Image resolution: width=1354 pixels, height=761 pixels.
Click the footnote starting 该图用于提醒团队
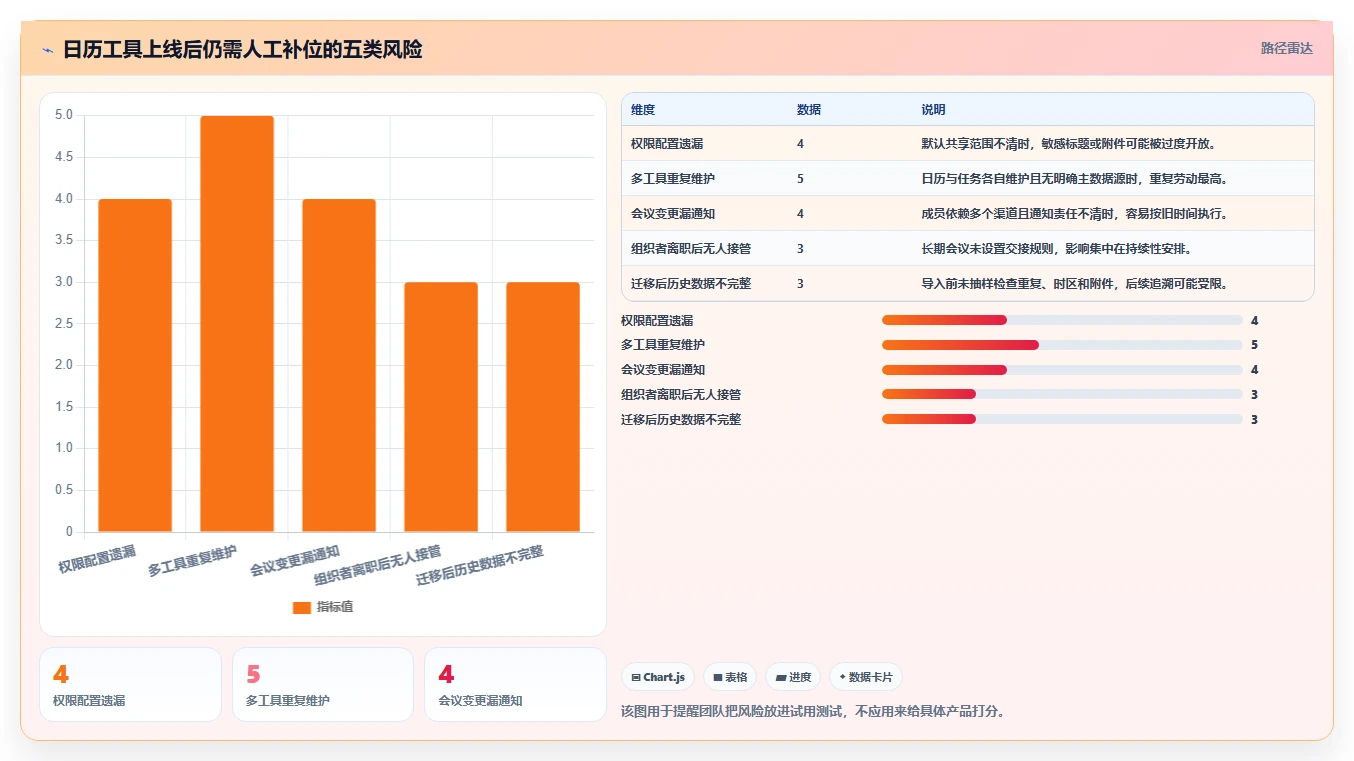pos(813,712)
